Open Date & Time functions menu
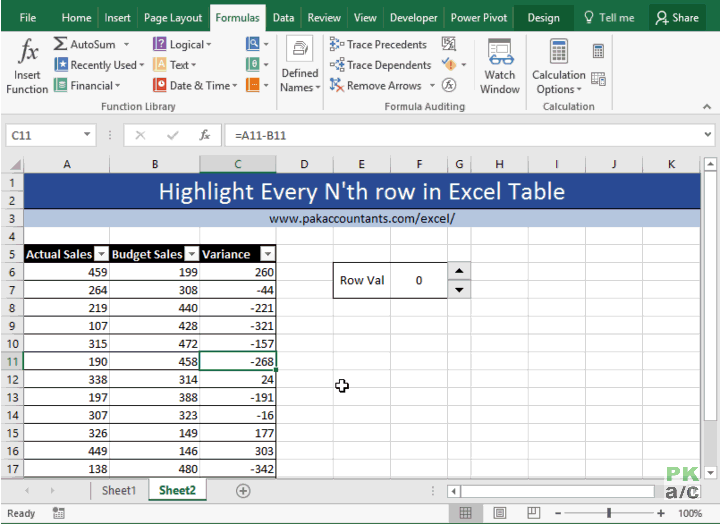 coord(195,85)
